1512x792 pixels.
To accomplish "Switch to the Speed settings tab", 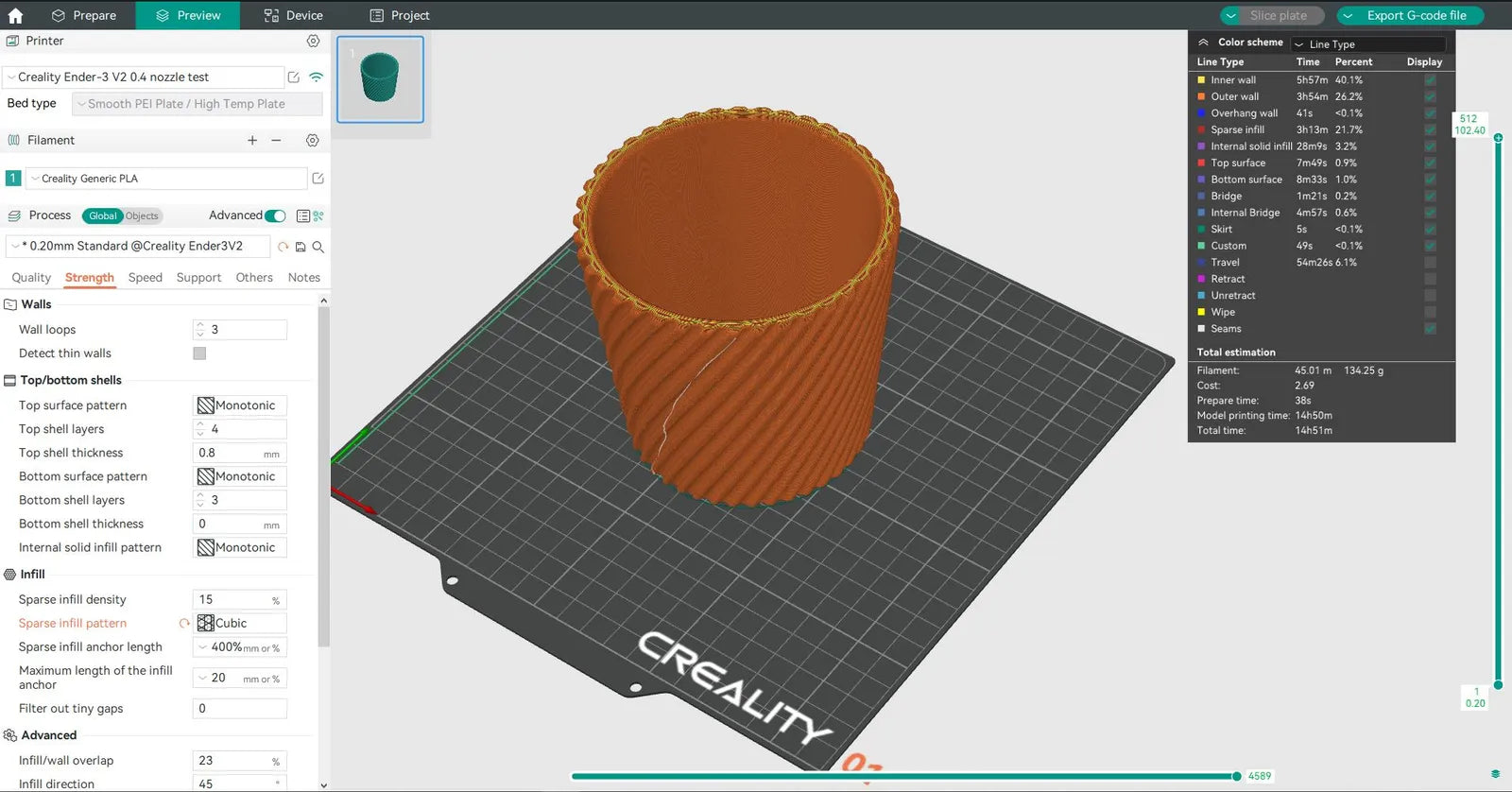I will 146,278.
